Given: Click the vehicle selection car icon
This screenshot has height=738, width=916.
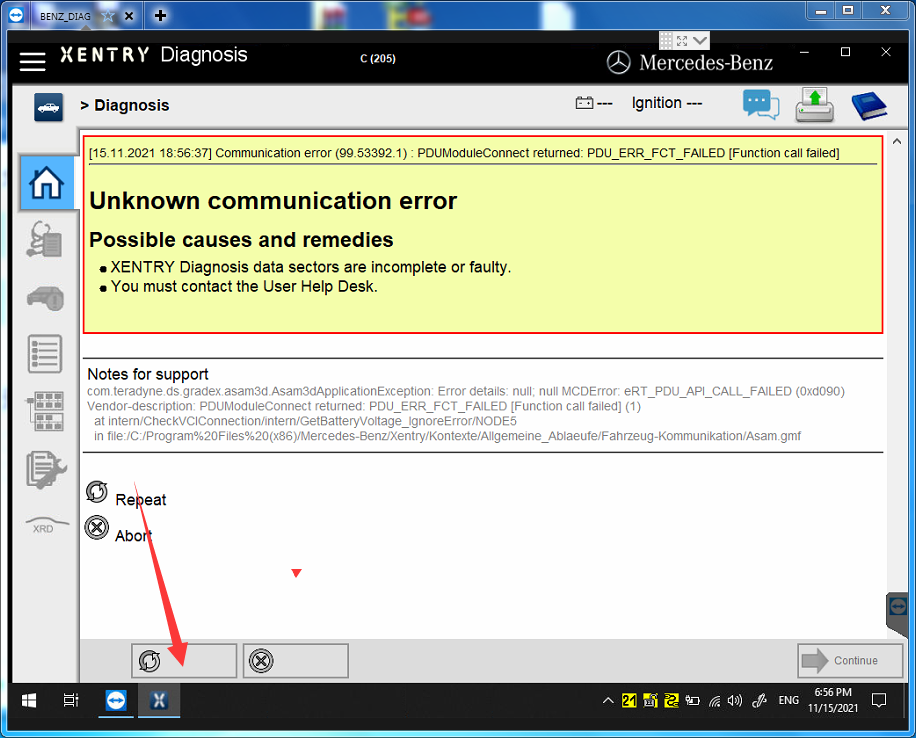Looking at the screenshot, I should pyautogui.click(x=48, y=108).
